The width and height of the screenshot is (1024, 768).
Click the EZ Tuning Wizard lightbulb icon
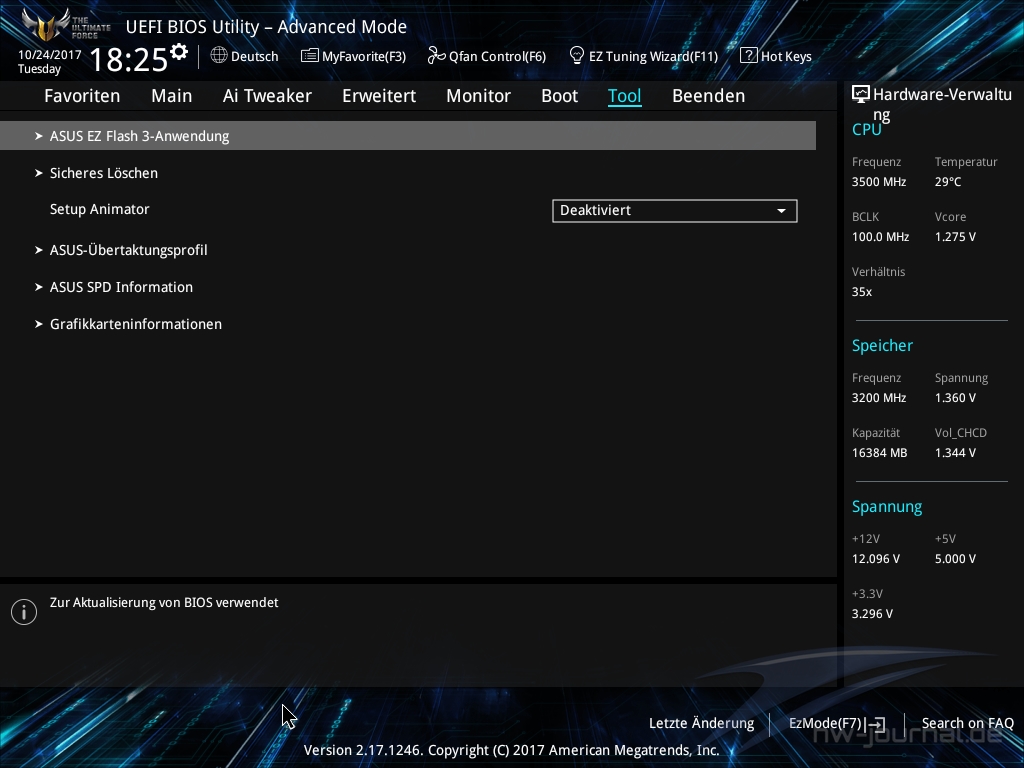click(577, 55)
